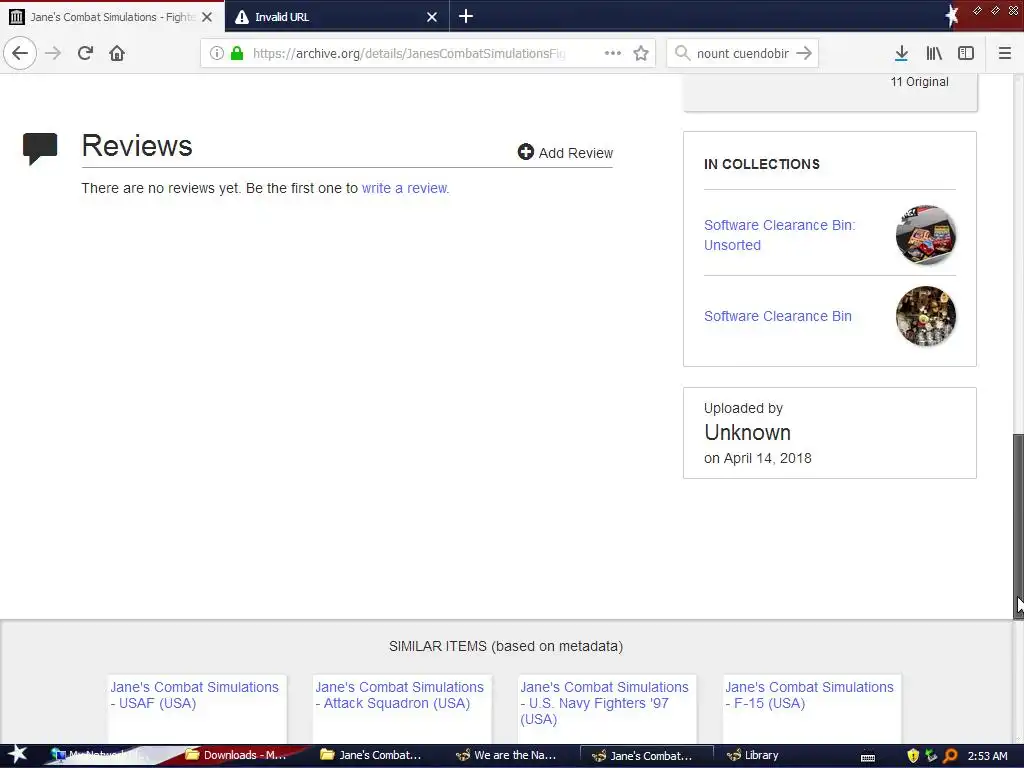Open the downloads panel
Screen dimensions: 1024x768
901,53
